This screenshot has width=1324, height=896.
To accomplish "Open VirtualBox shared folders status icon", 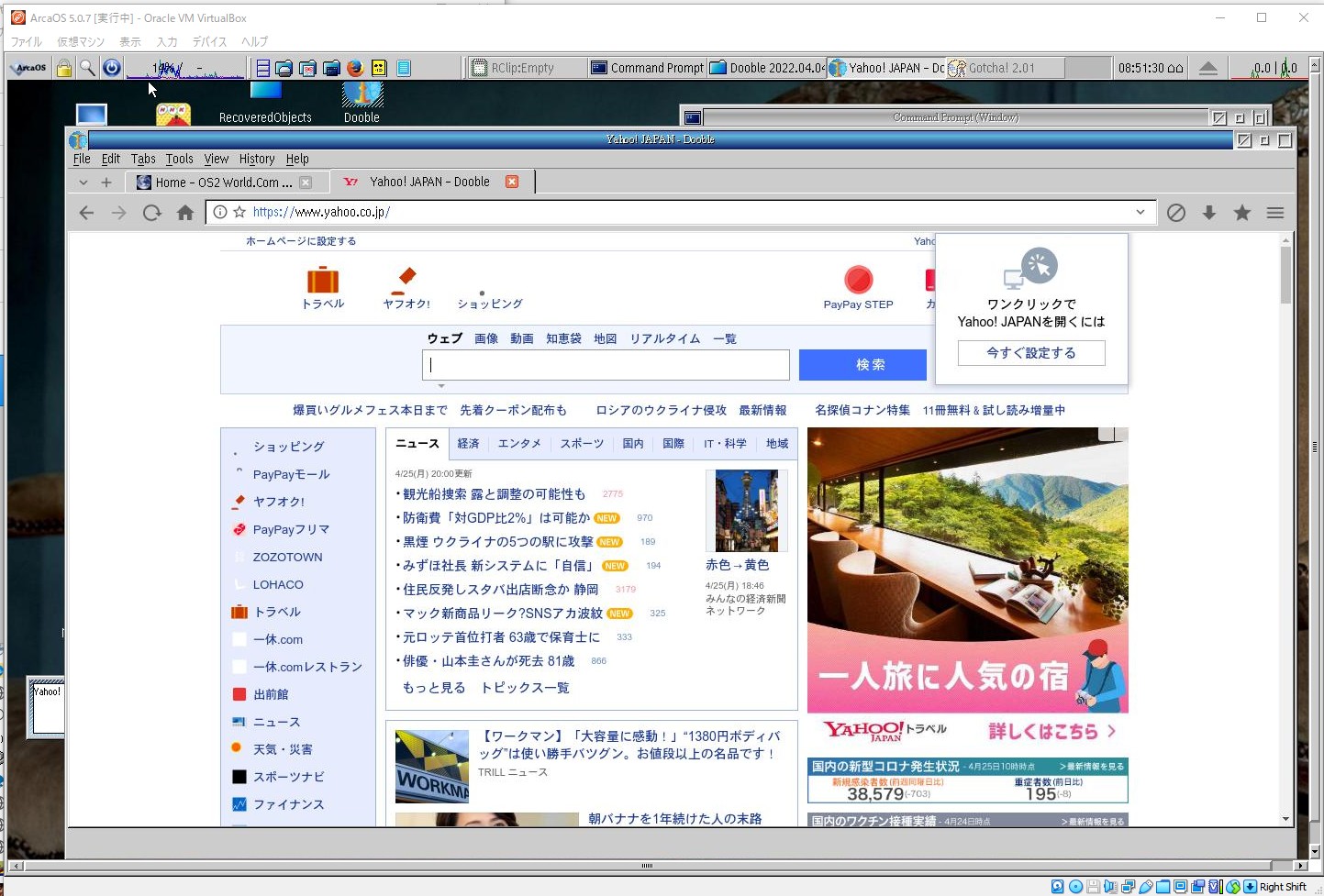I will [1163, 887].
